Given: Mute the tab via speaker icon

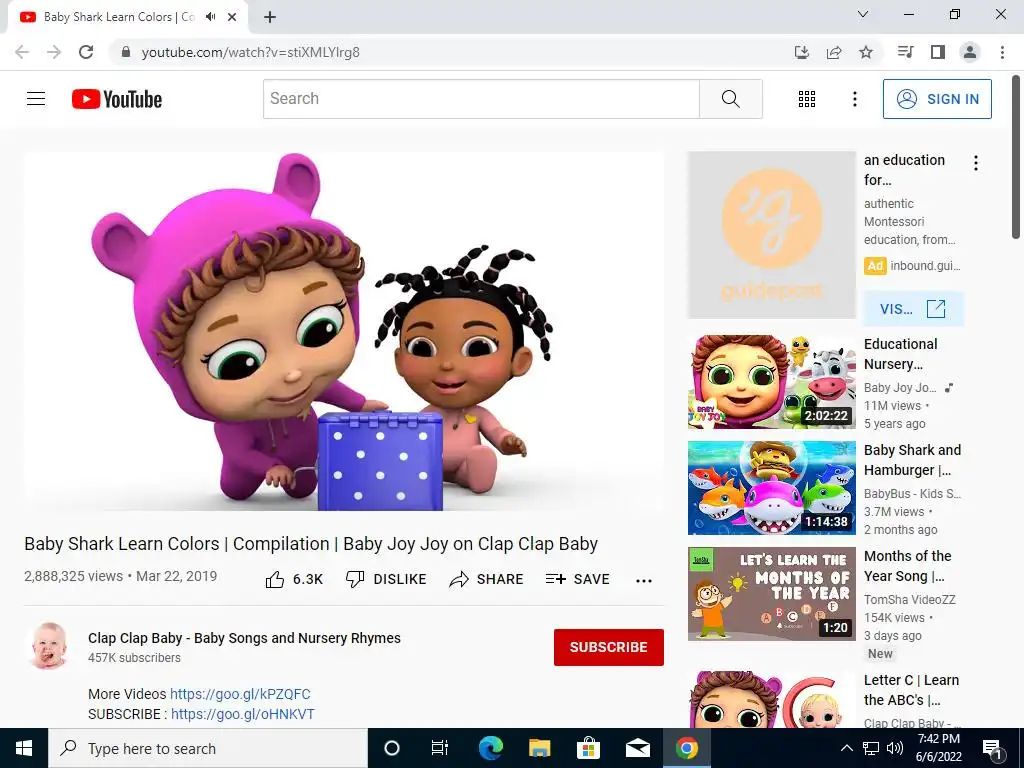Looking at the screenshot, I should 210,17.
